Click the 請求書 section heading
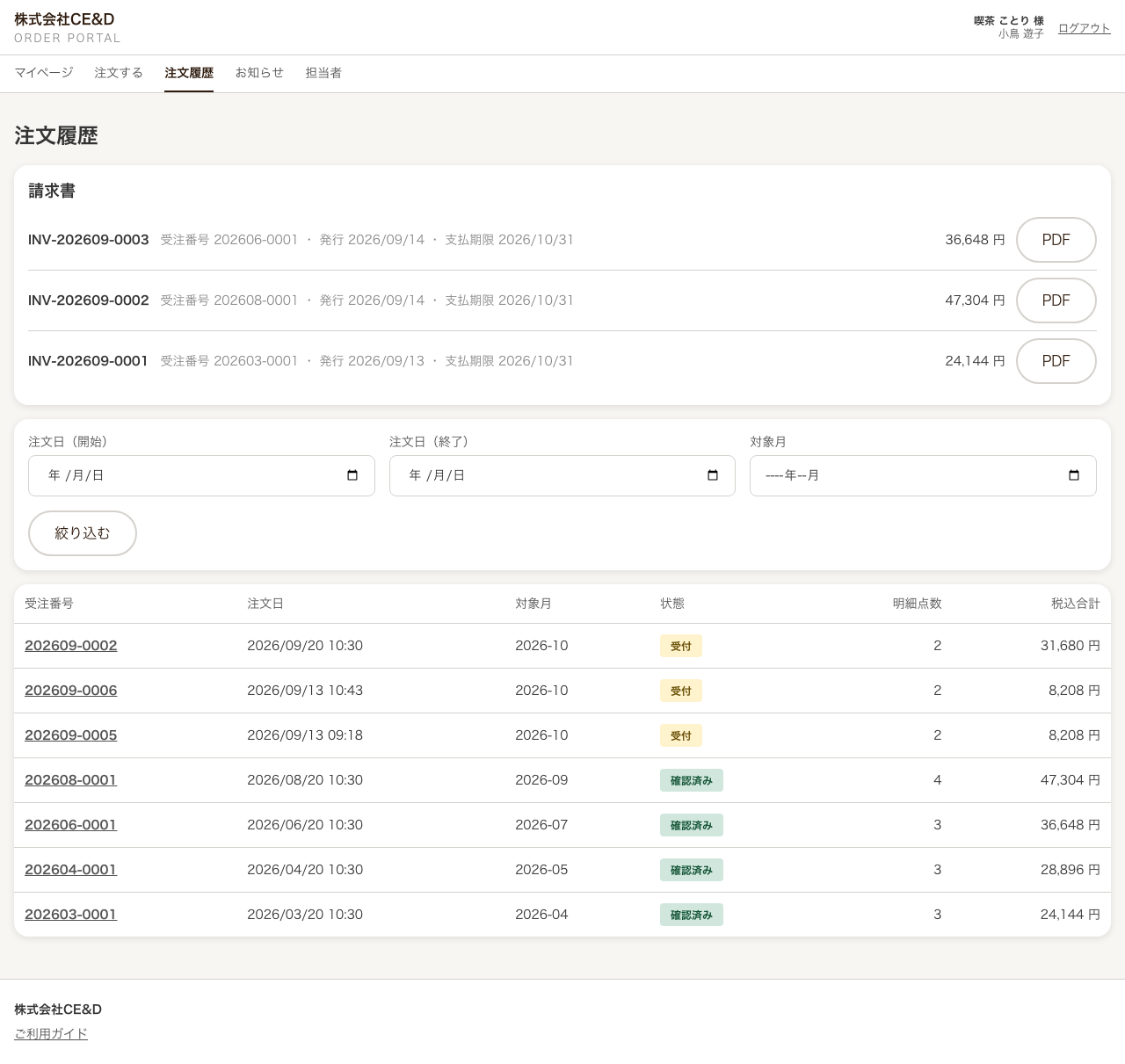This screenshot has height=1064, width=1125. pyautogui.click(x=52, y=191)
